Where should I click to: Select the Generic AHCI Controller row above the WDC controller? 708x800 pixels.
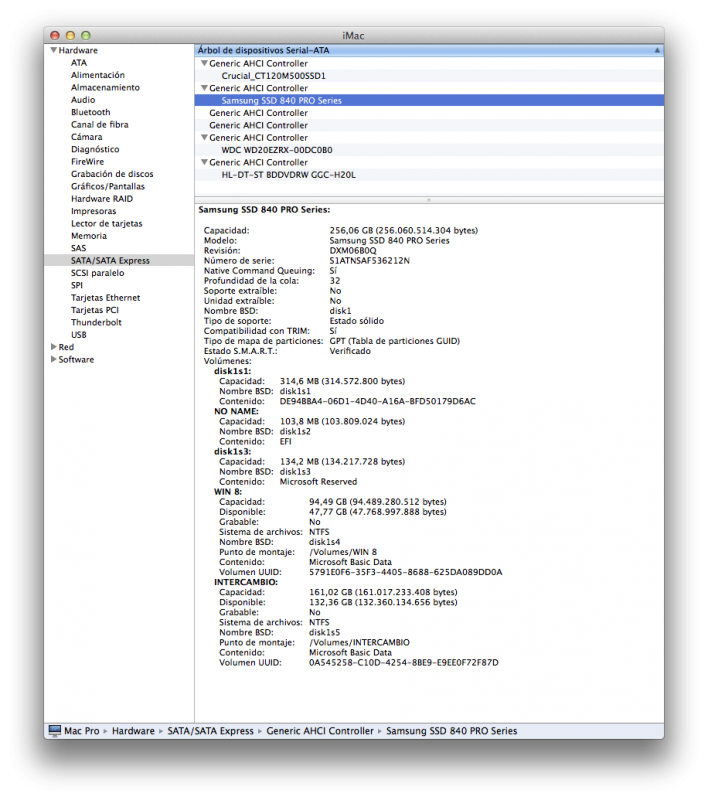(x=429, y=125)
